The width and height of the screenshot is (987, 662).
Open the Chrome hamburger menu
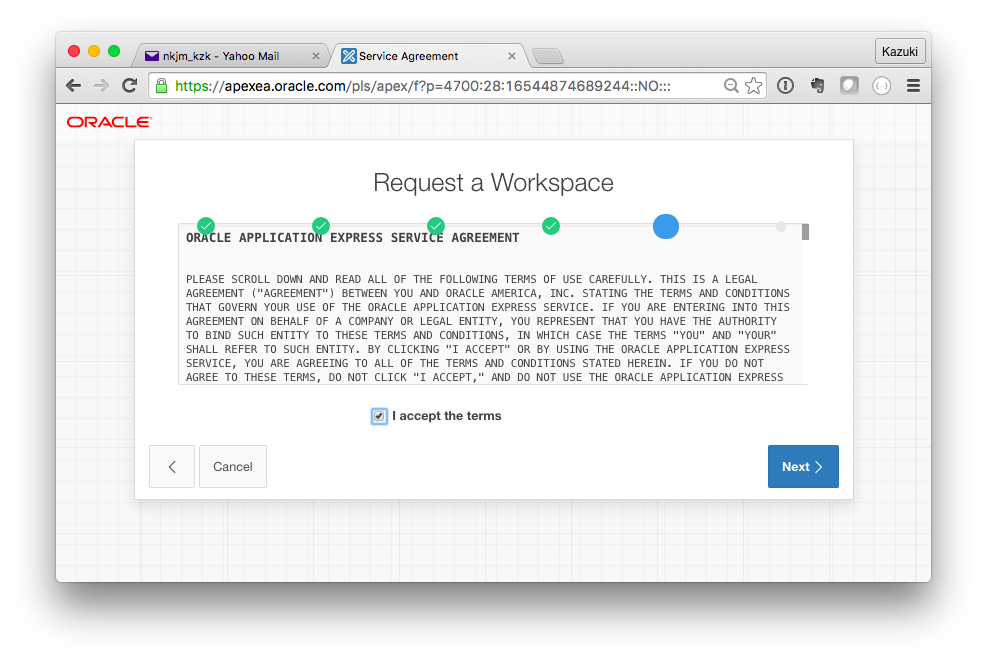coord(913,86)
